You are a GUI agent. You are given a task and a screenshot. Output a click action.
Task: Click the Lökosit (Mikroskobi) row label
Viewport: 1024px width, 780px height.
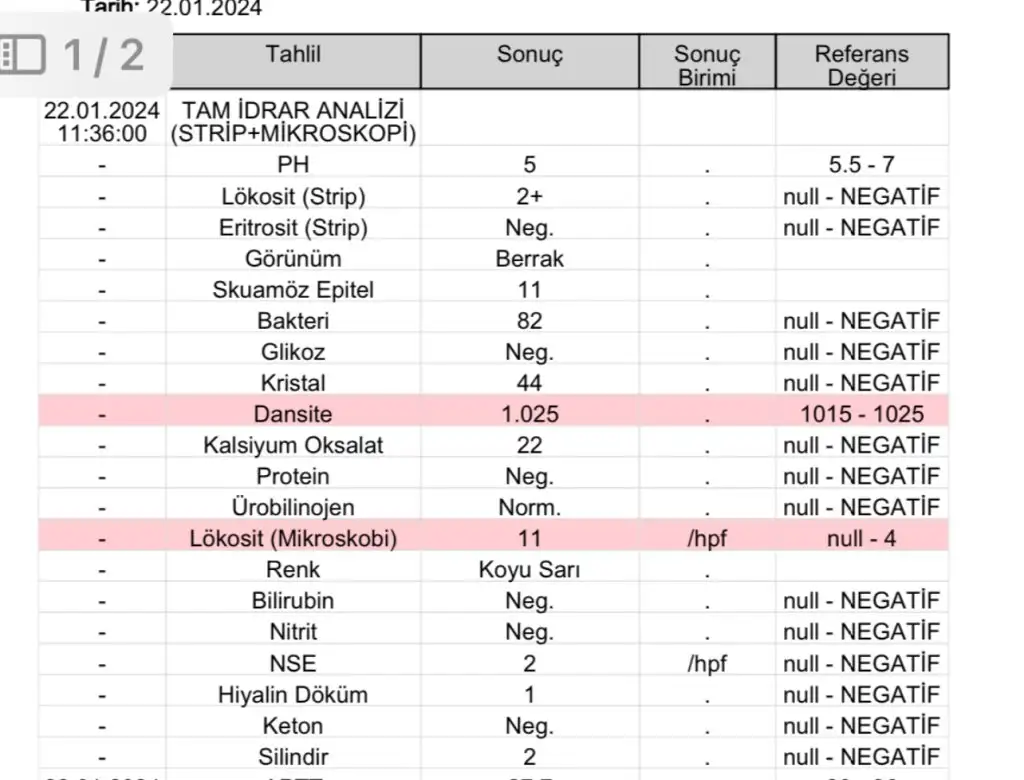click(293, 539)
